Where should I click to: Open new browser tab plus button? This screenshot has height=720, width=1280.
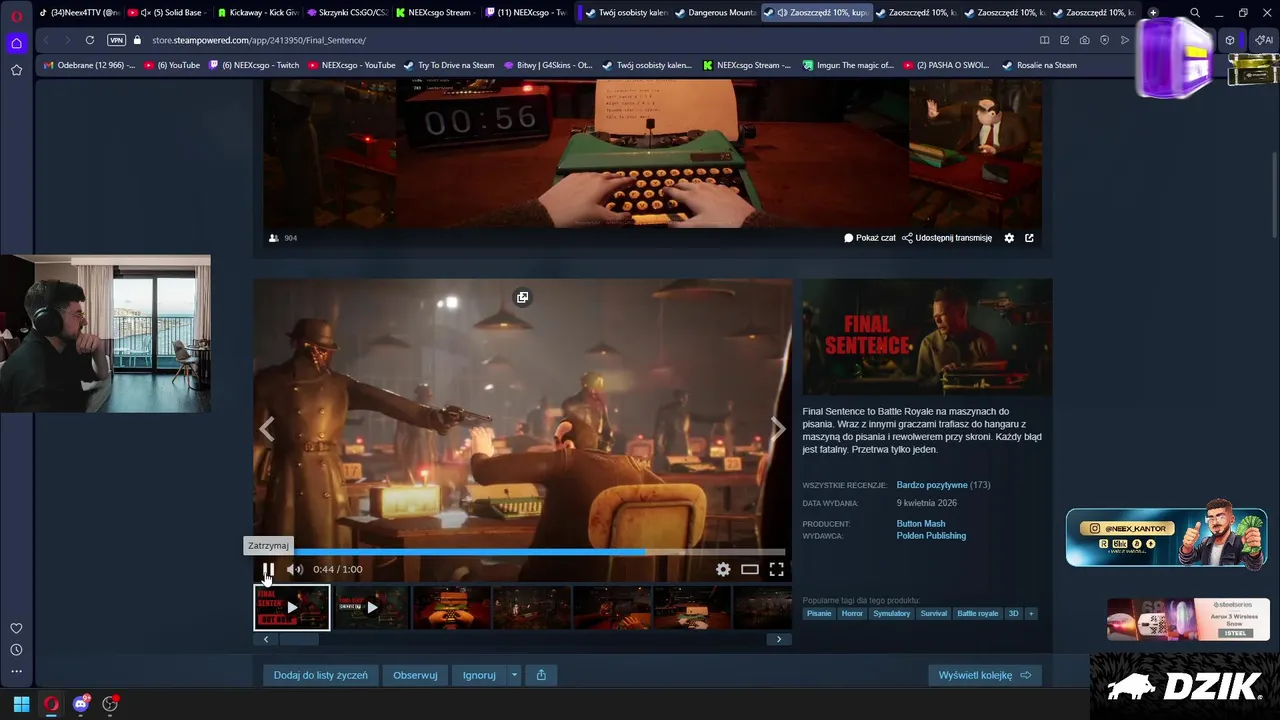tap(1153, 13)
